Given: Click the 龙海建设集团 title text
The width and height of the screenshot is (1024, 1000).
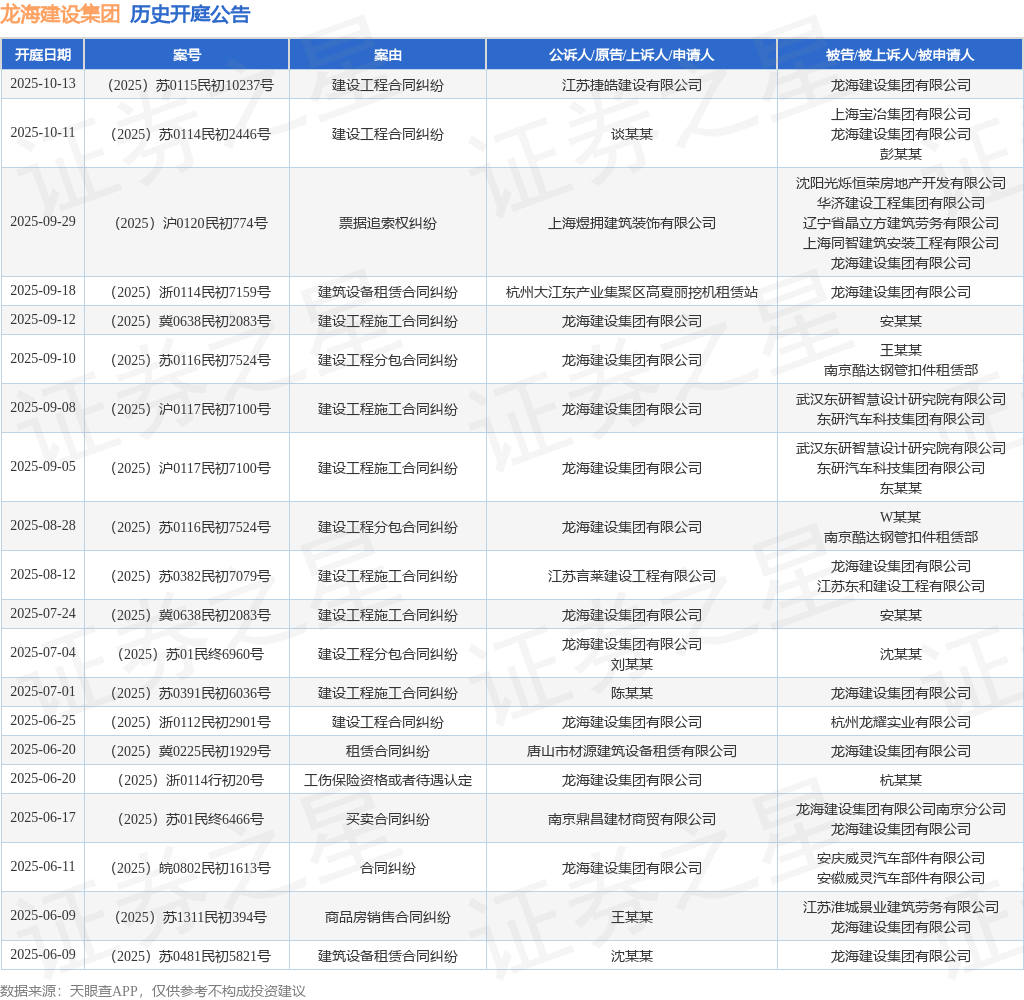Looking at the screenshot, I should click(x=60, y=14).
